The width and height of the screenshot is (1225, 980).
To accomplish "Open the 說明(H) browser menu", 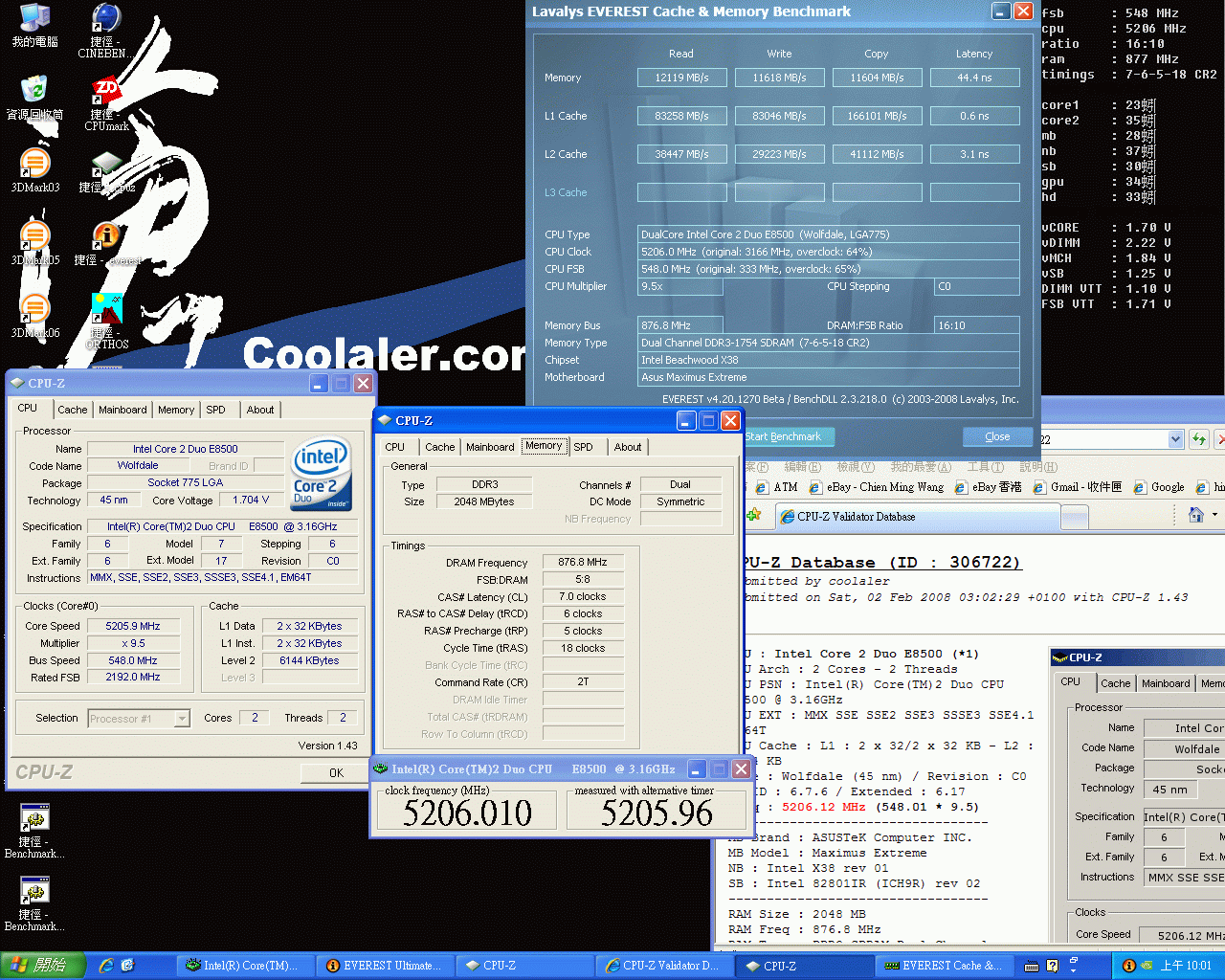I will pyautogui.click(x=1038, y=467).
